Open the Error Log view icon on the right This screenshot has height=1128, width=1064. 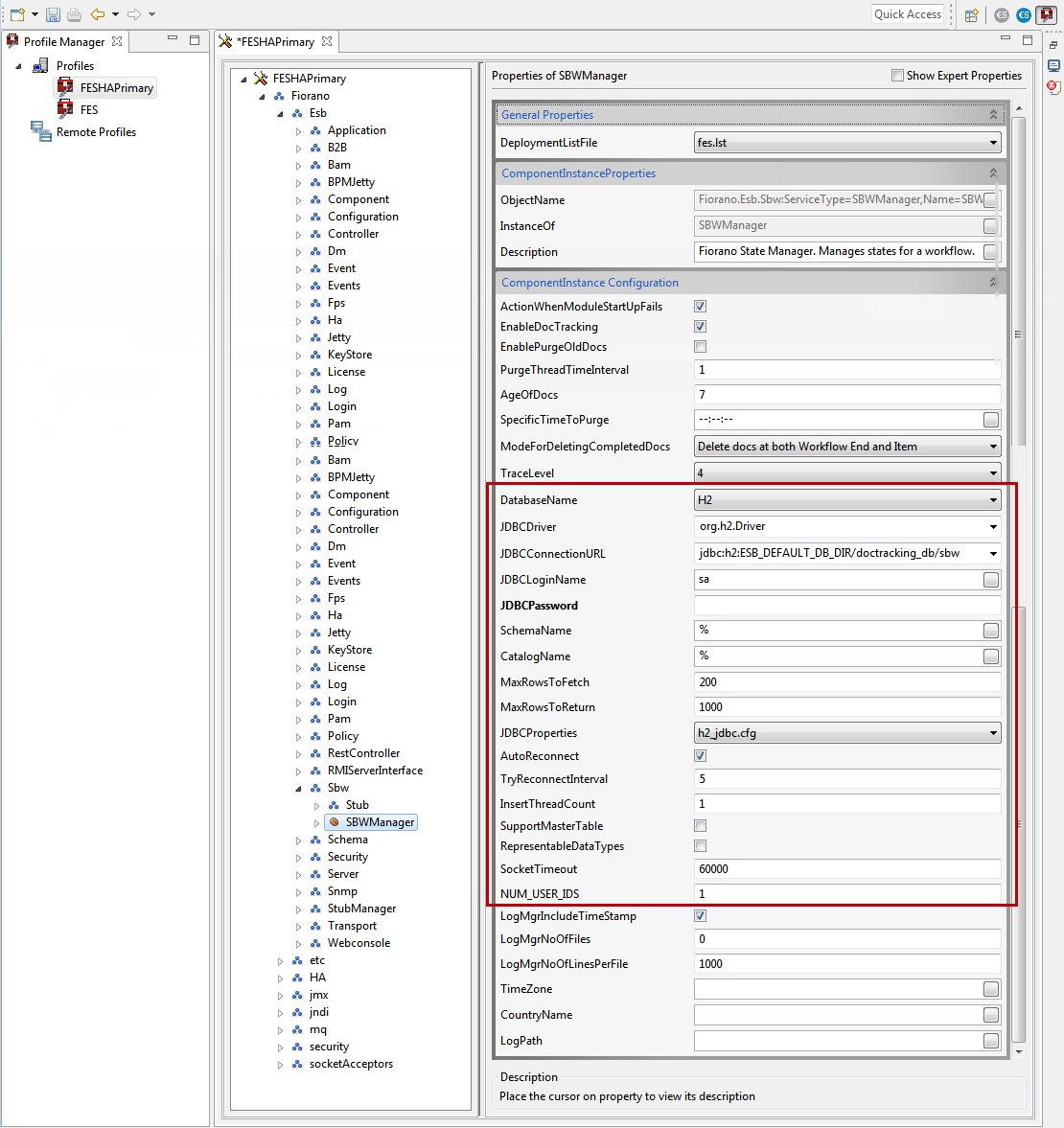point(1053,87)
